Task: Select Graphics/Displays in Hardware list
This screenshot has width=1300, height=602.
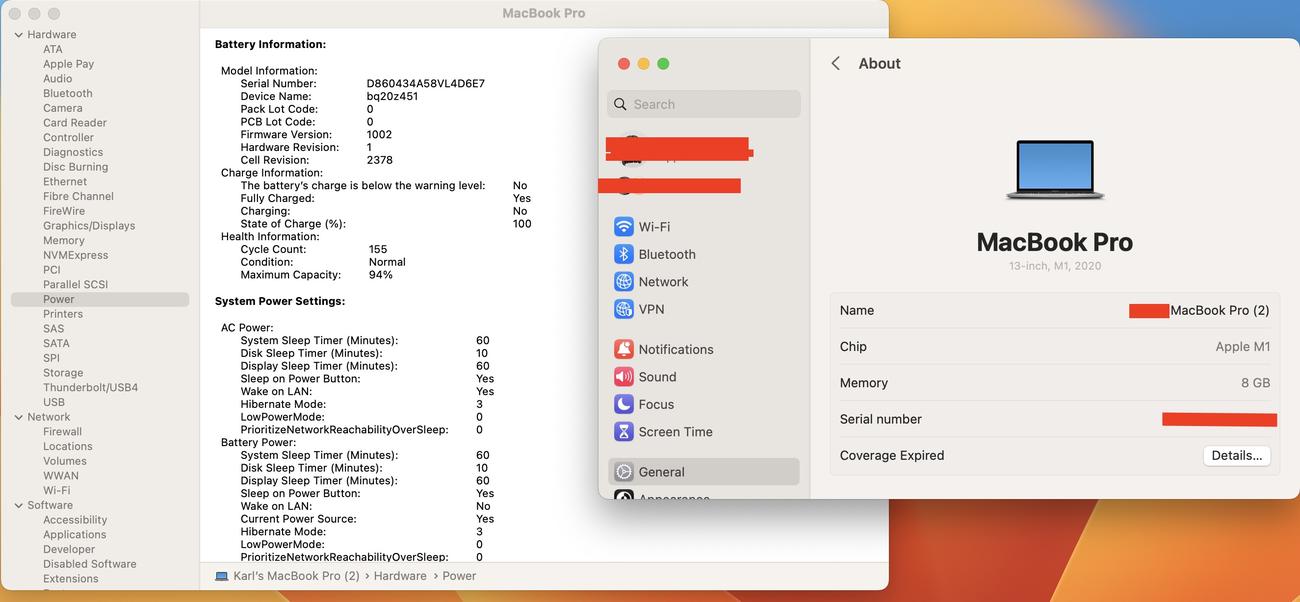Action: pyautogui.click(x=89, y=226)
